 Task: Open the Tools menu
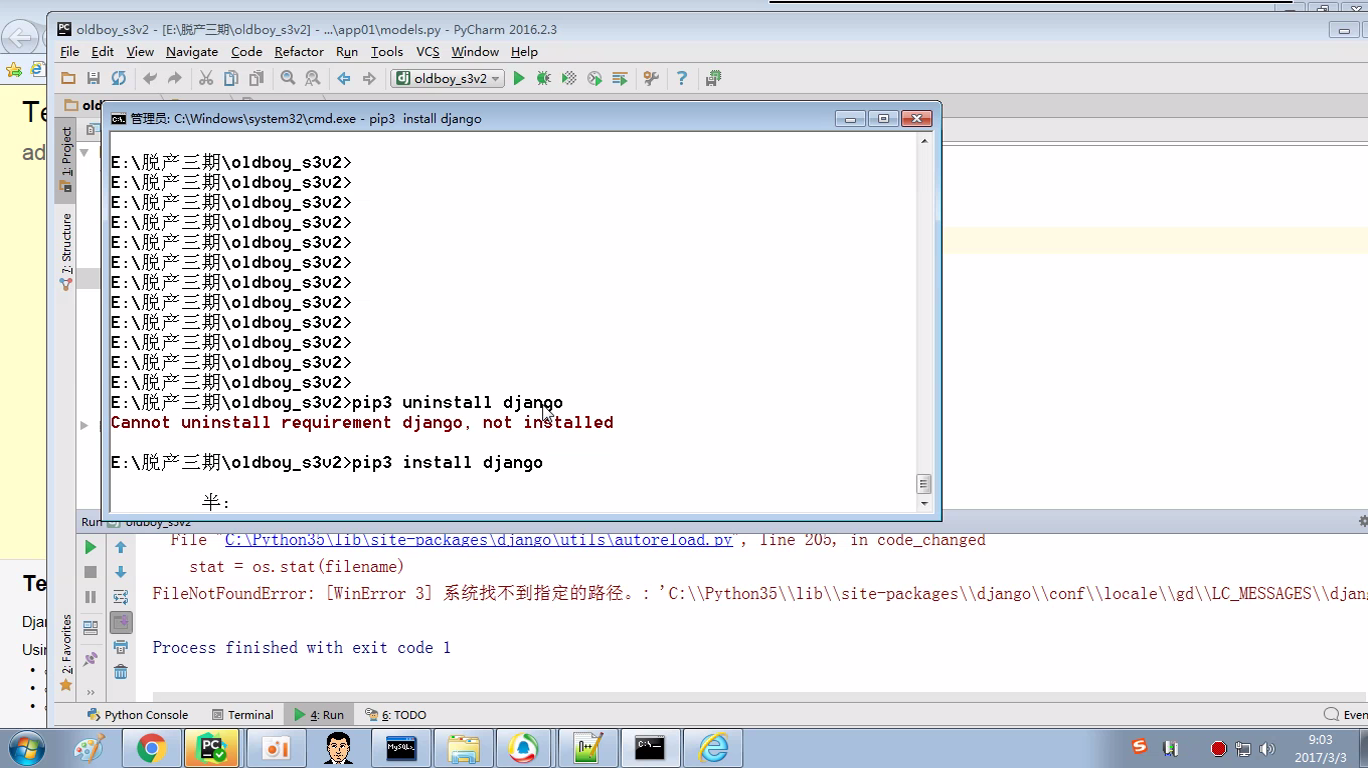[x=386, y=52]
